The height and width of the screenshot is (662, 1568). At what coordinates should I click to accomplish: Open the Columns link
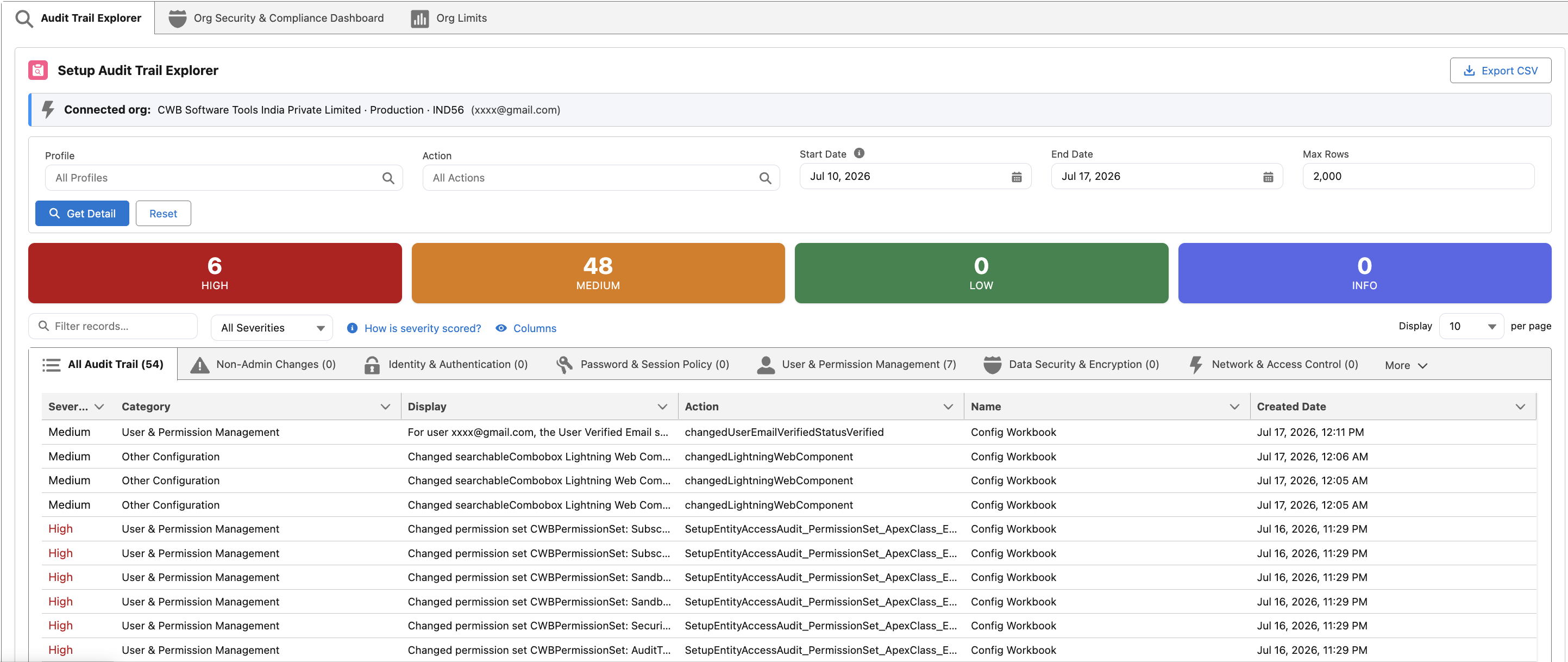[x=535, y=328]
